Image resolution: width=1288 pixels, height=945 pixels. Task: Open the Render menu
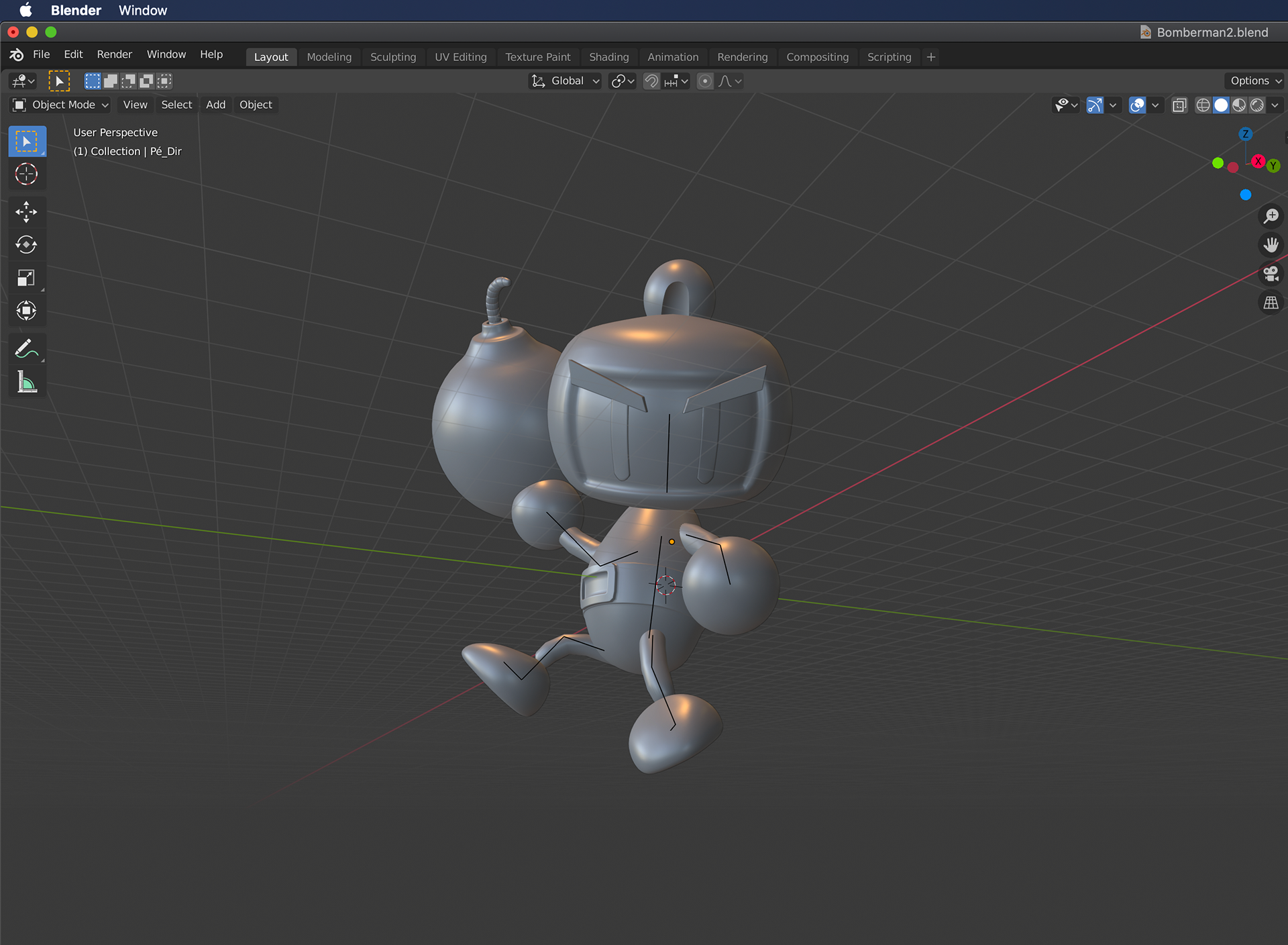(115, 55)
